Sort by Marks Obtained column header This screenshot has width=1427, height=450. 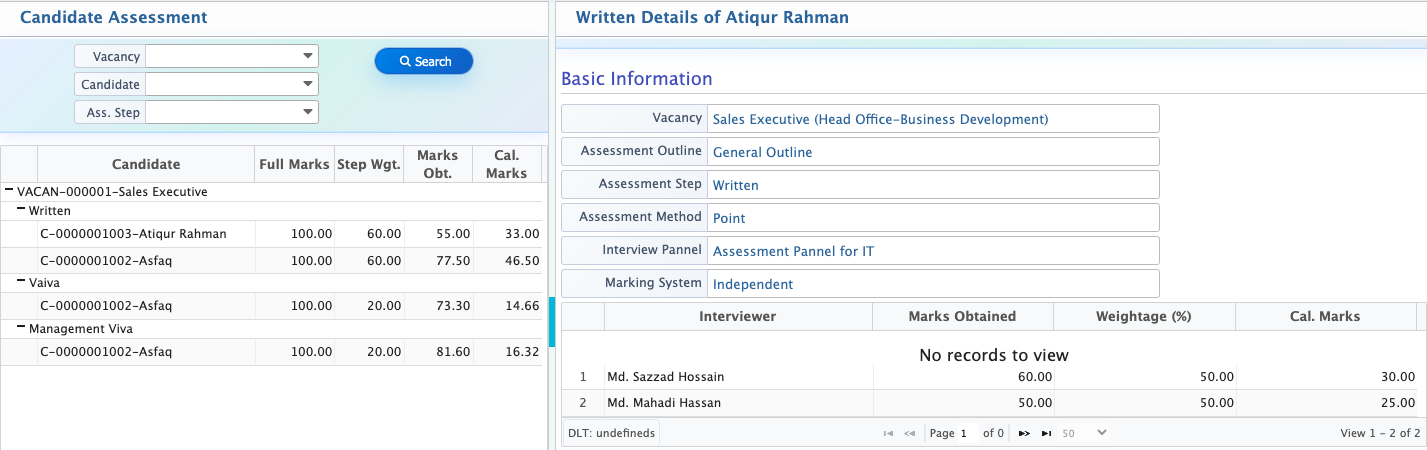(x=962, y=316)
